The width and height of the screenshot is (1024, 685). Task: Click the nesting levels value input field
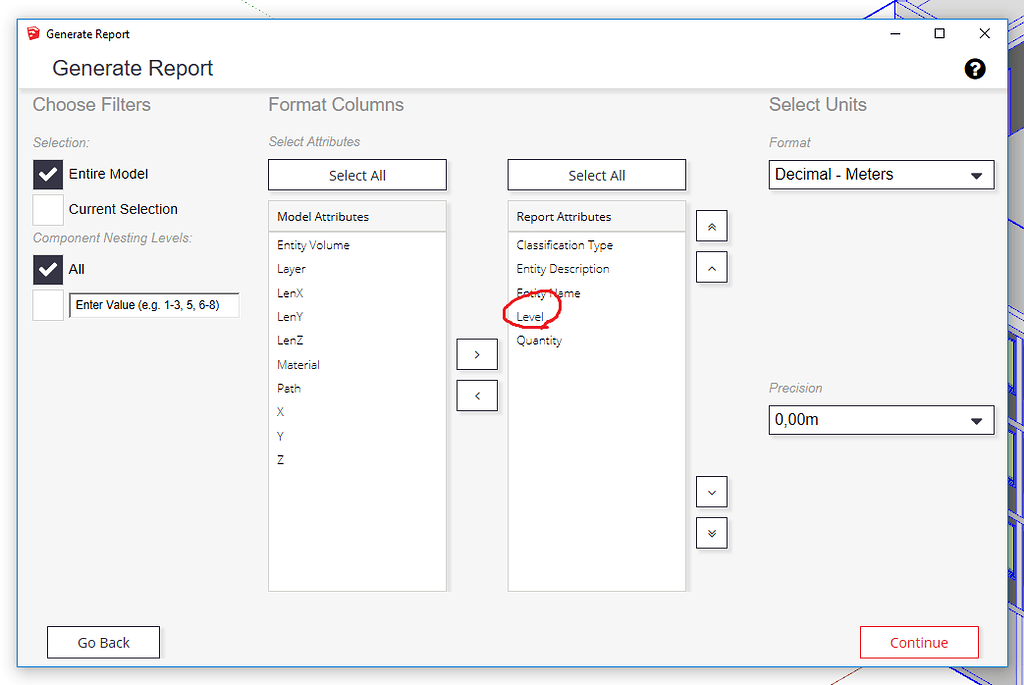154,305
